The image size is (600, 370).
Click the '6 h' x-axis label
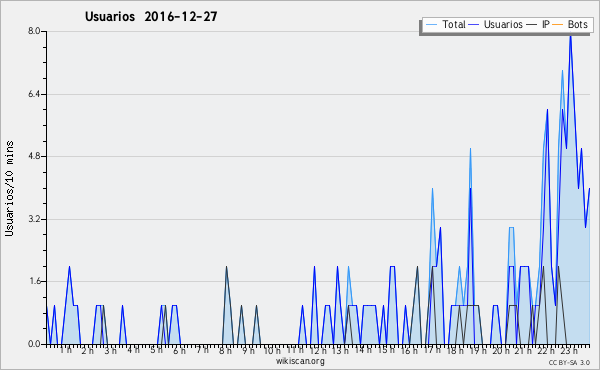(179, 351)
